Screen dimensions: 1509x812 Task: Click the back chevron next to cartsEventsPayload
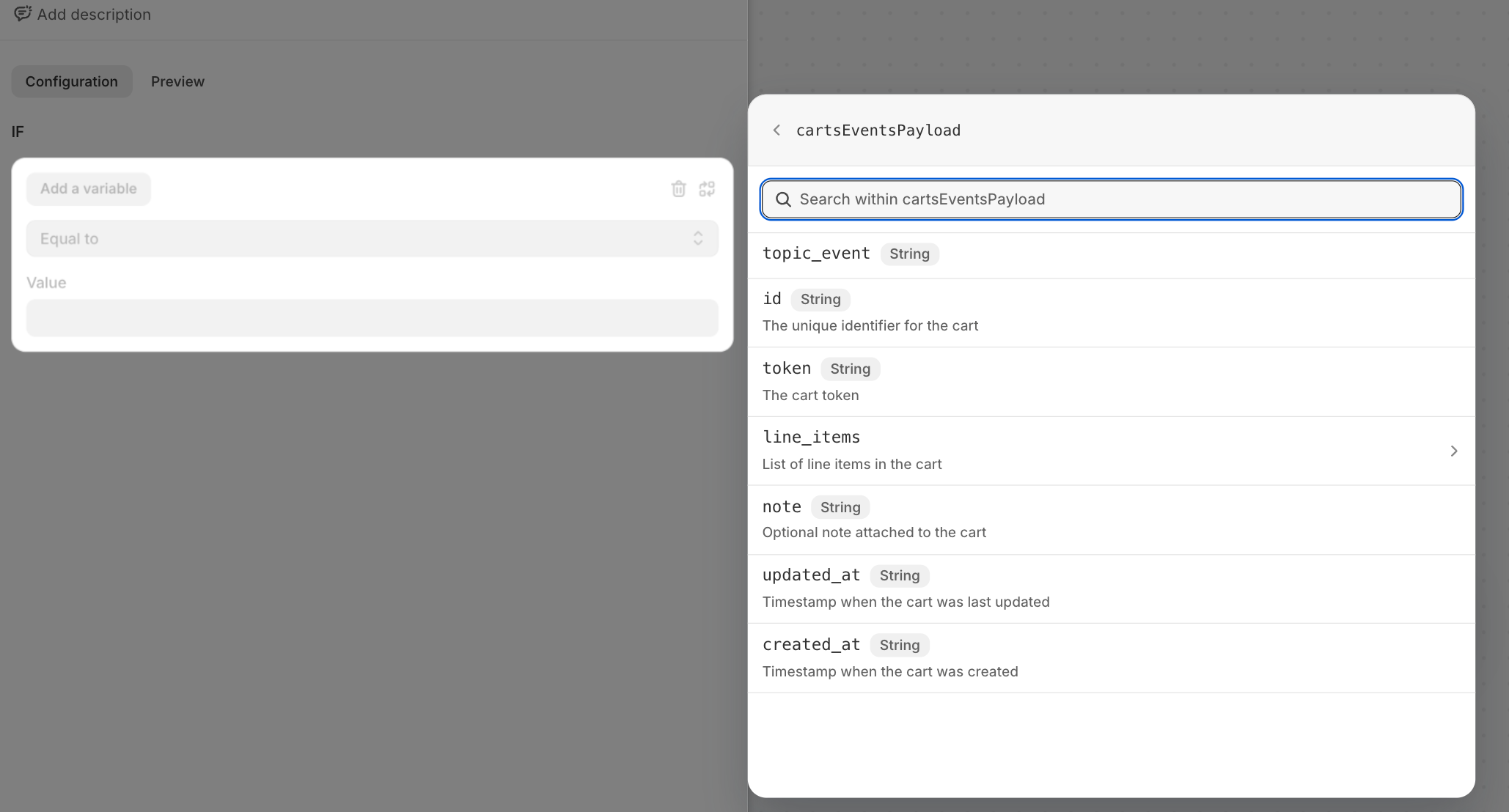[776, 130]
